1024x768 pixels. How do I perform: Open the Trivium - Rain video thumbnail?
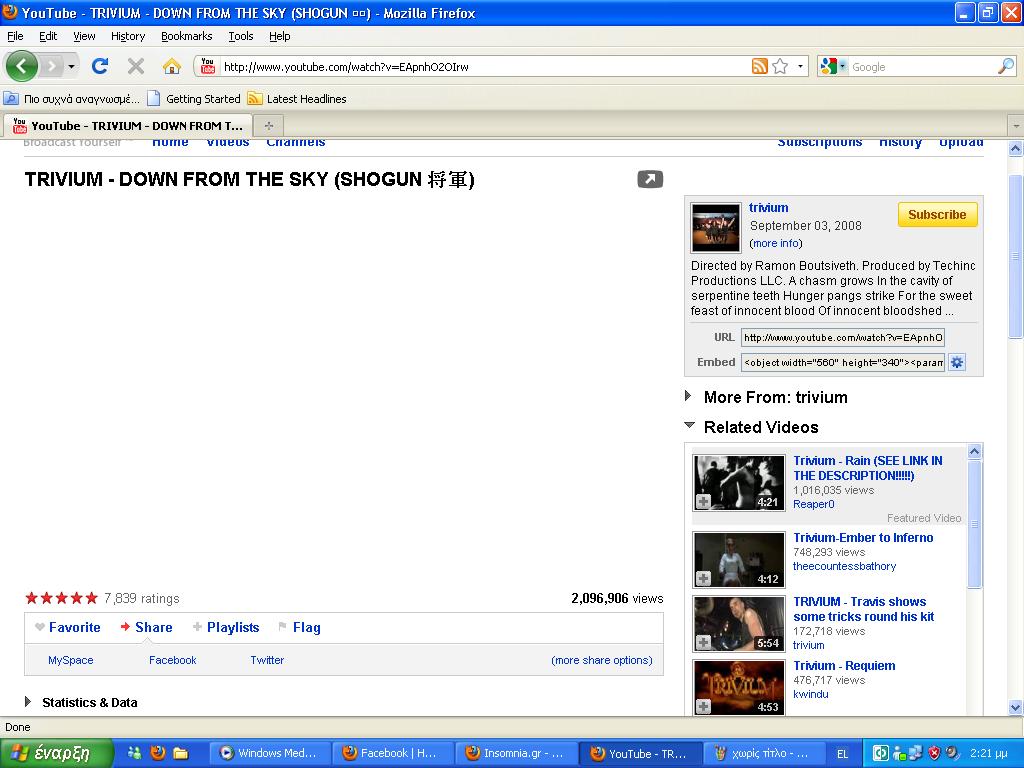point(739,483)
